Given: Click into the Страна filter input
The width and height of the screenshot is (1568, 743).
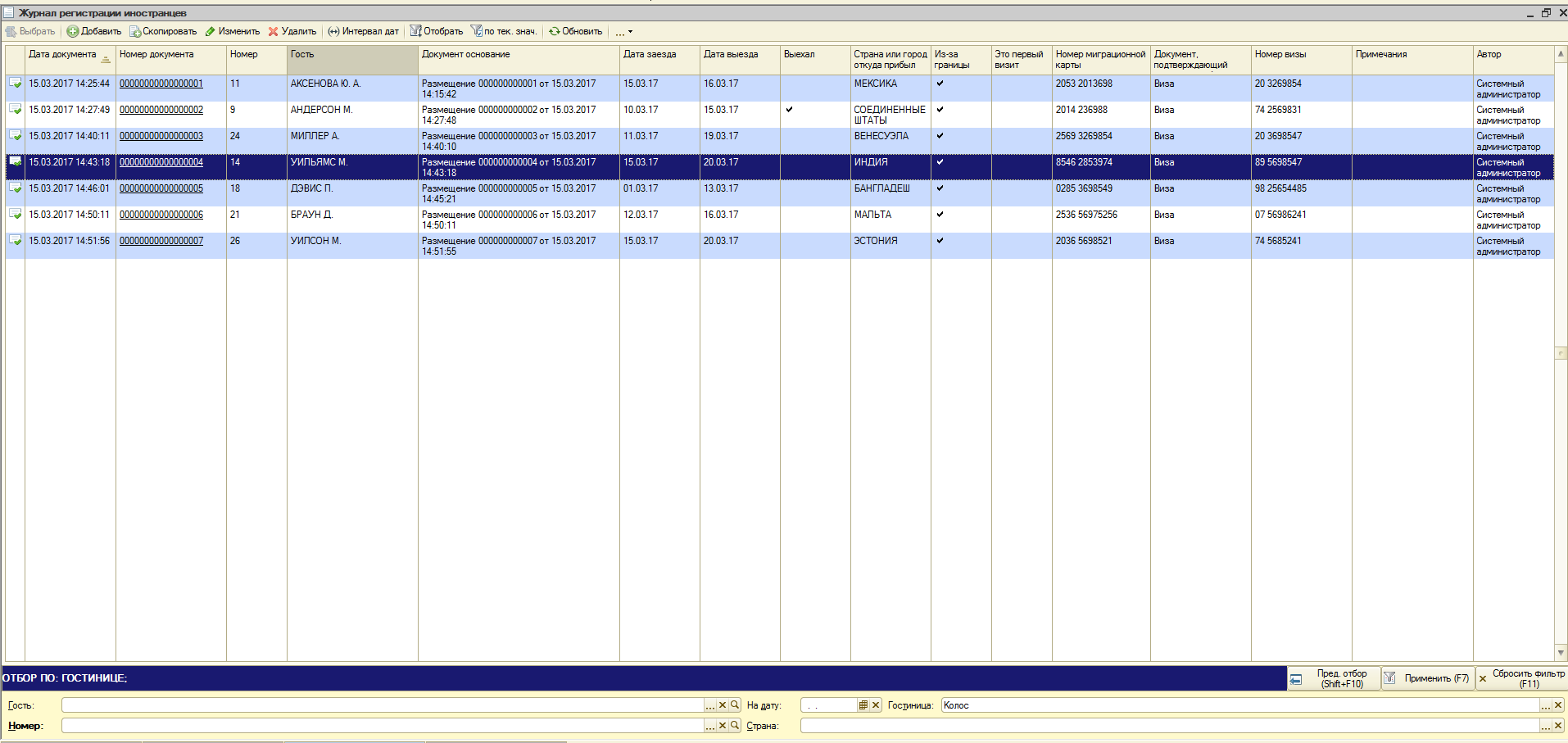Looking at the screenshot, I should (x=1170, y=725).
